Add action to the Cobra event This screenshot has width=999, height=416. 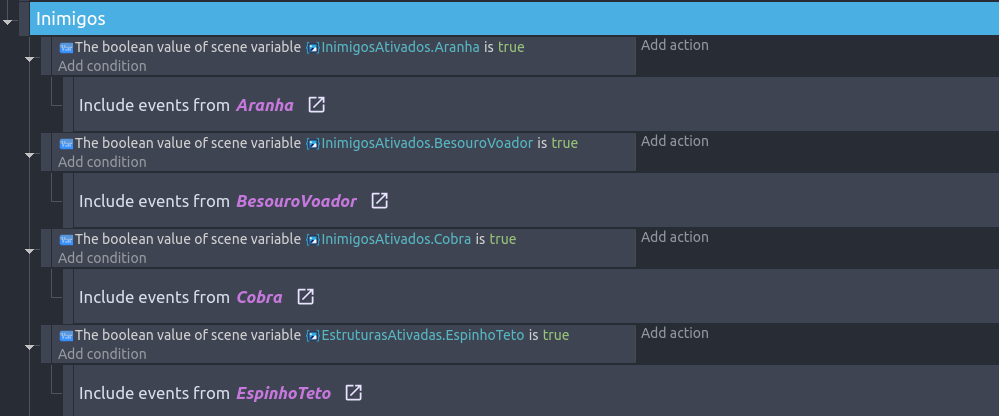click(x=674, y=237)
